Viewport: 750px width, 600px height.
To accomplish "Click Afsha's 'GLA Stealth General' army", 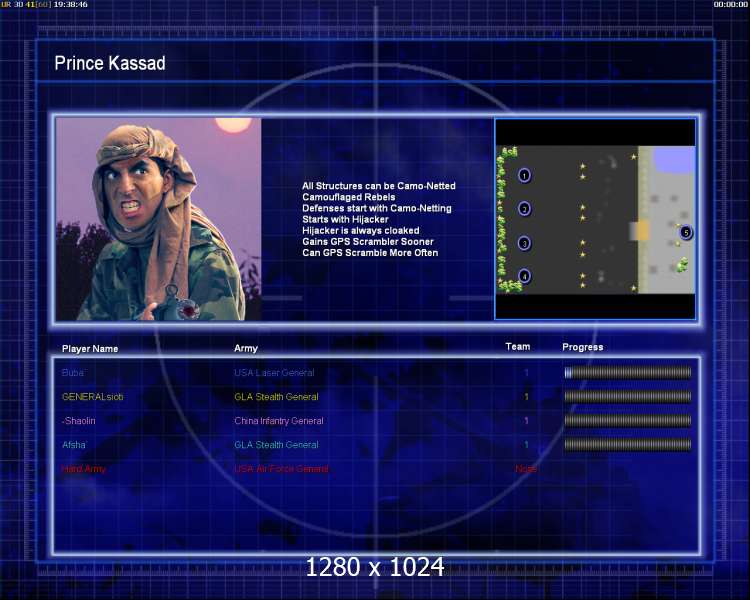I will [276, 444].
